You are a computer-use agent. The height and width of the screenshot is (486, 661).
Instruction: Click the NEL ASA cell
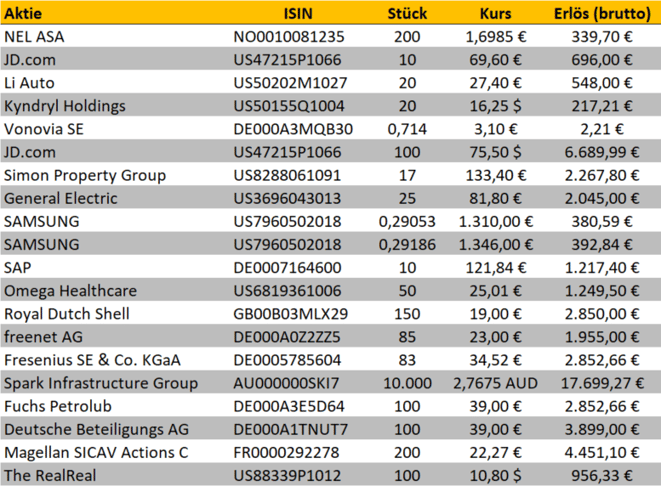34,37
